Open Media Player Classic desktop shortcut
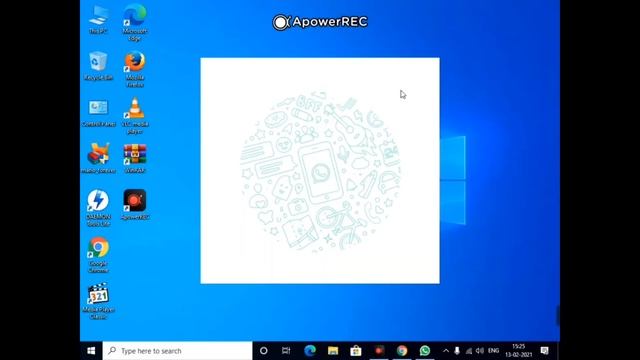Viewport: 640px width, 360px height. [x=98, y=301]
